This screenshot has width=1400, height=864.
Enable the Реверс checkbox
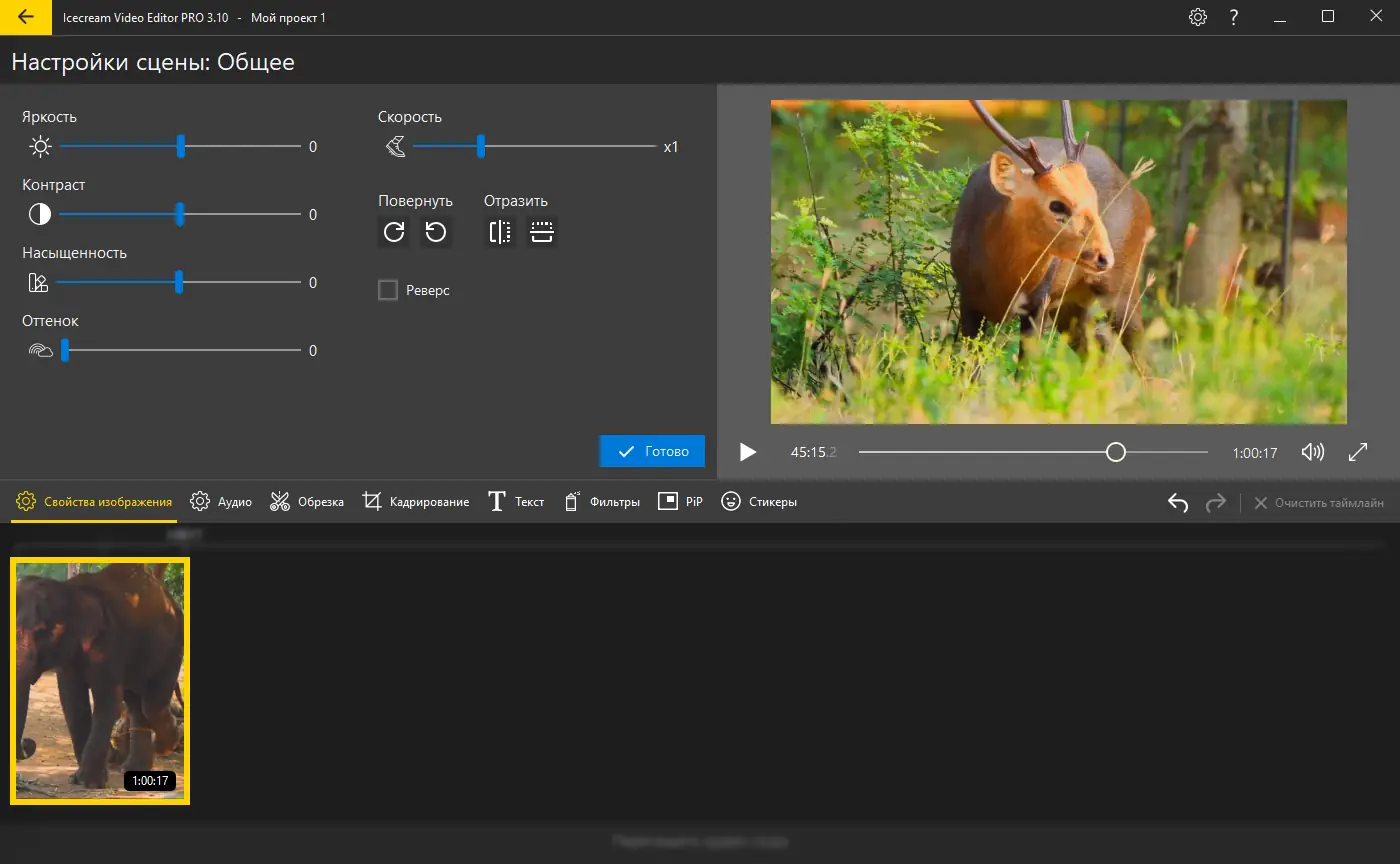pos(388,290)
